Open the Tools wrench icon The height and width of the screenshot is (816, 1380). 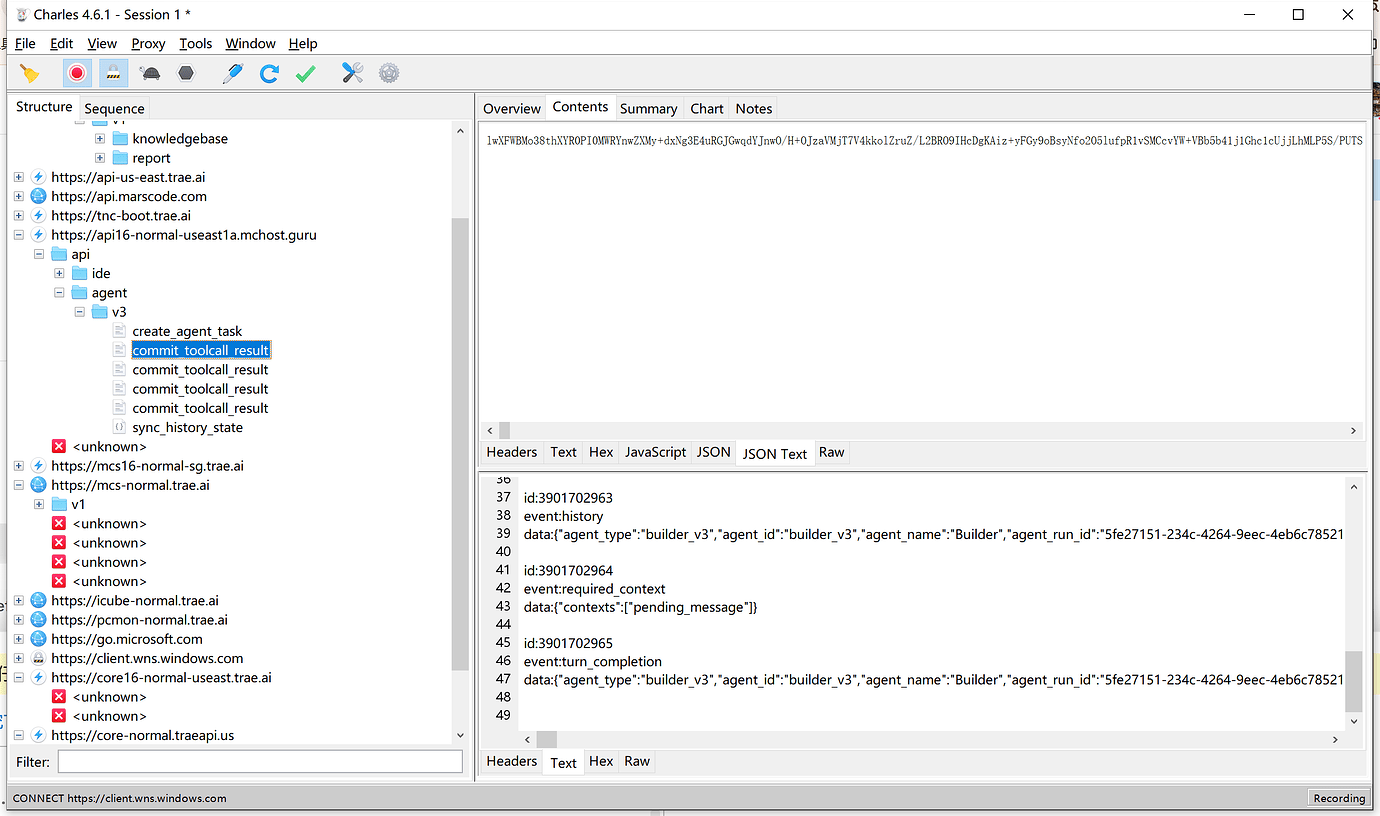pyautogui.click(x=352, y=73)
